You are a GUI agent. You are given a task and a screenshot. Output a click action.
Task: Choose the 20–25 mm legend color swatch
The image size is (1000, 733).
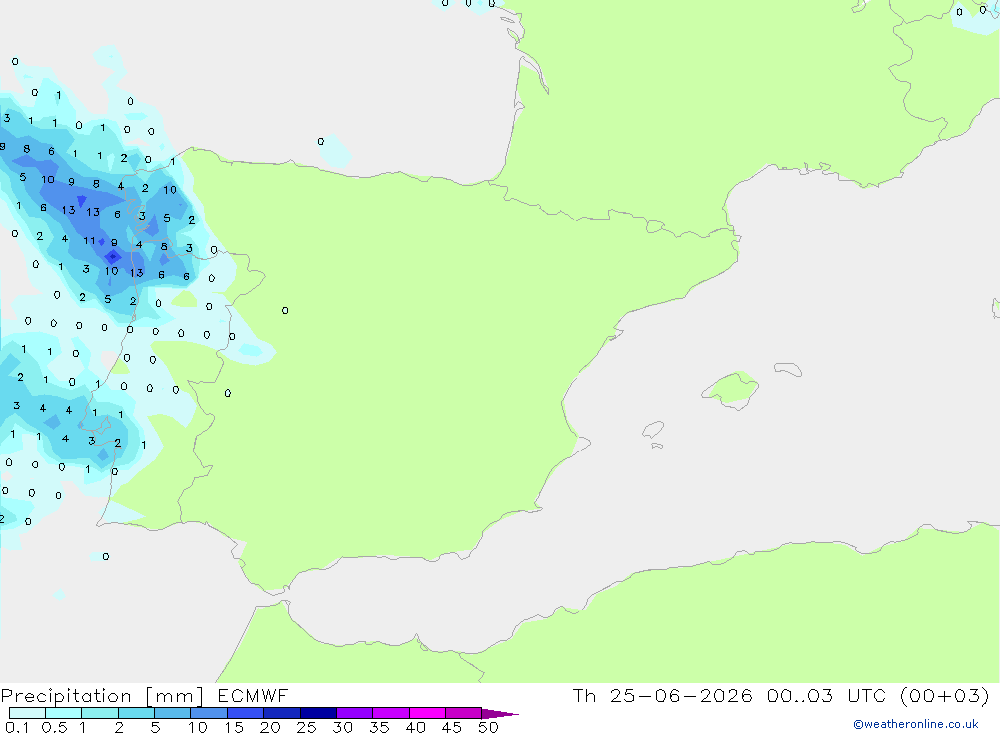(x=281, y=713)
